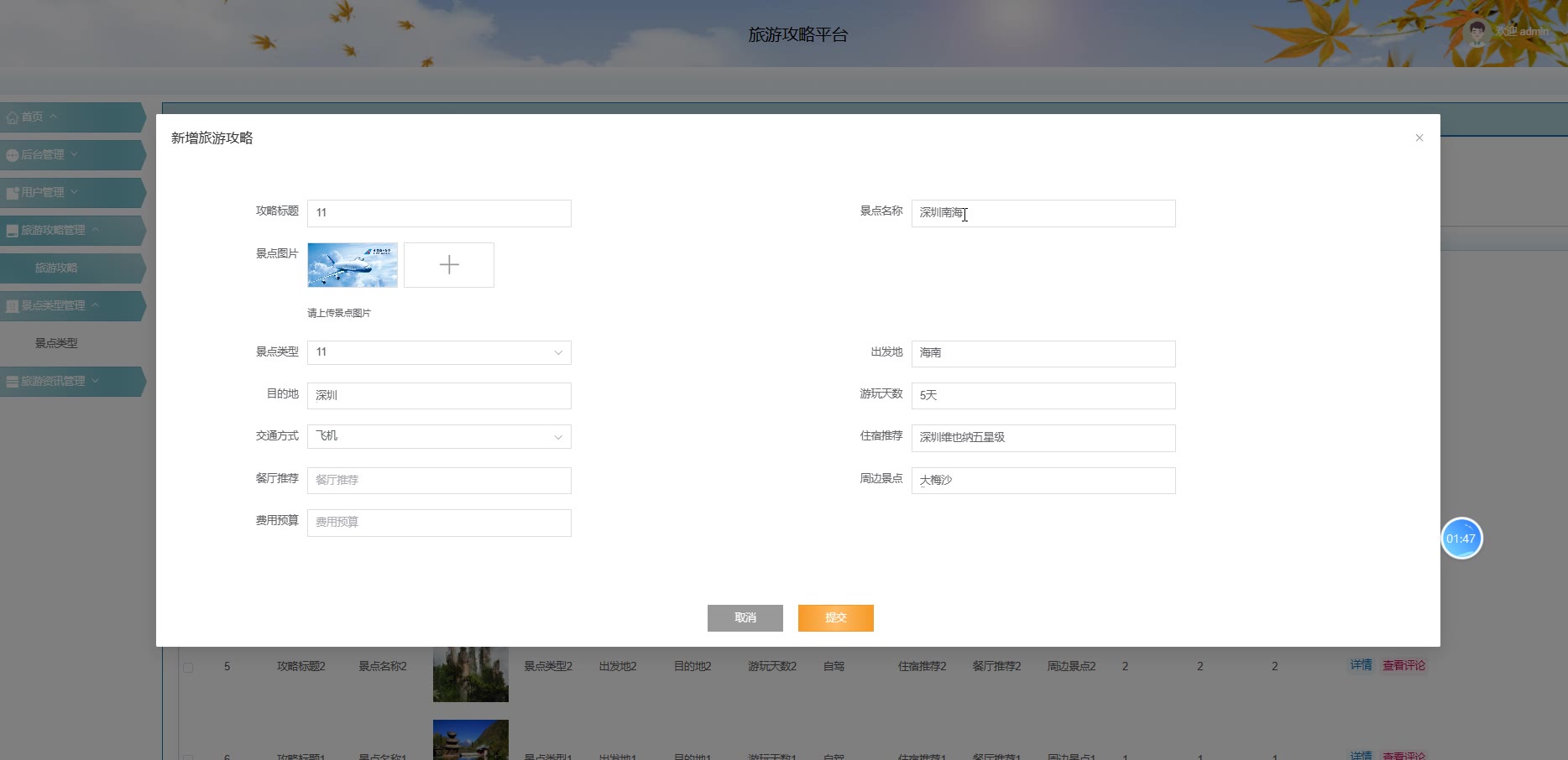The height and width of the screenshot is (760, 1568).
Task: Click the icon beside 旅游资讯管理
Action: click(x=13, y=382)
